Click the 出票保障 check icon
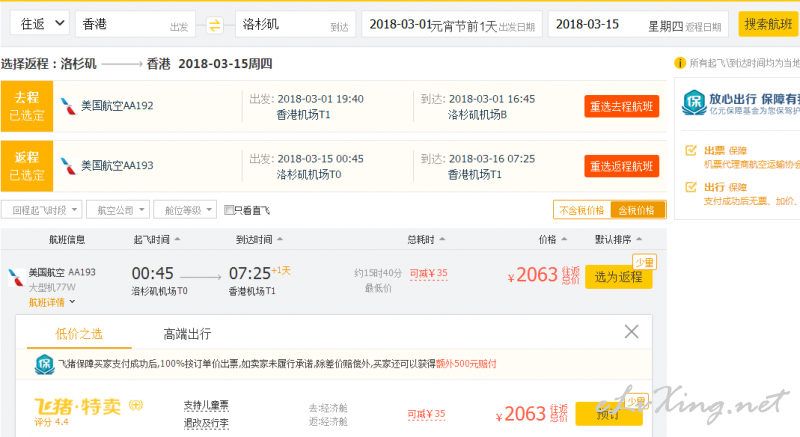Screen dimensions: 800x437 [691, 150]
